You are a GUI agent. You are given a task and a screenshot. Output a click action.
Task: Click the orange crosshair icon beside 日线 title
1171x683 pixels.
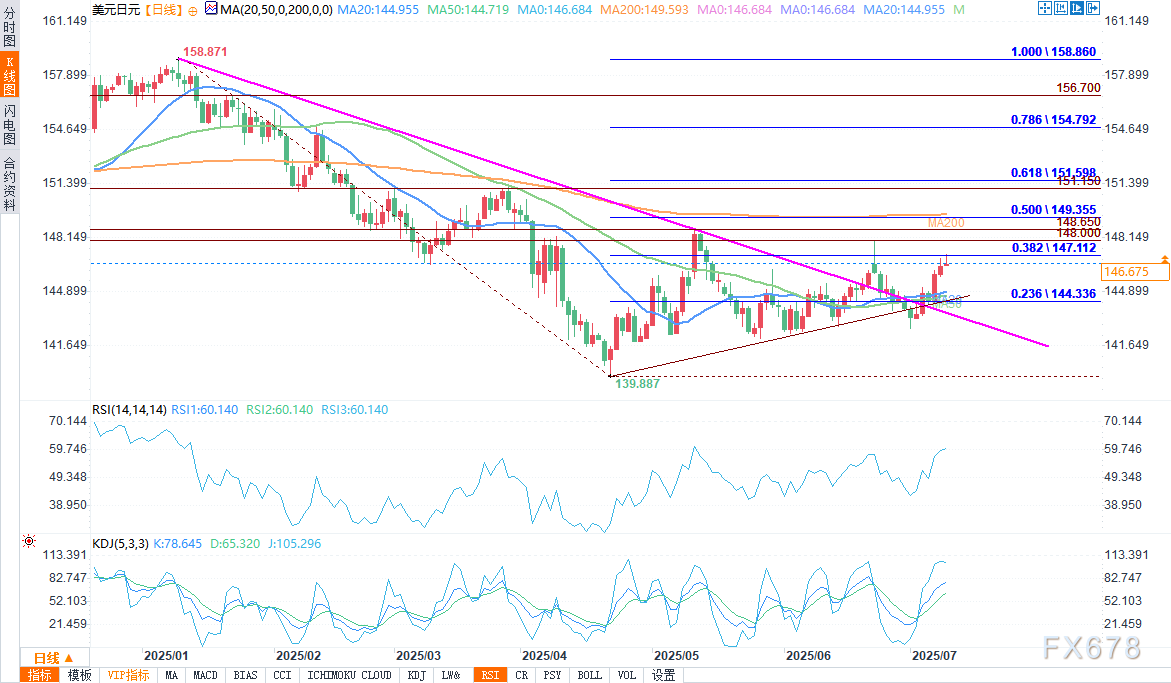click(192, 9)
